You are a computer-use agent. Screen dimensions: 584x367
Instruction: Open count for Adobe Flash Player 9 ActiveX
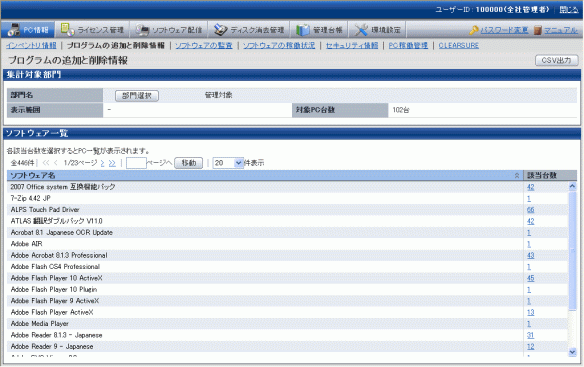tap(529, 301)
